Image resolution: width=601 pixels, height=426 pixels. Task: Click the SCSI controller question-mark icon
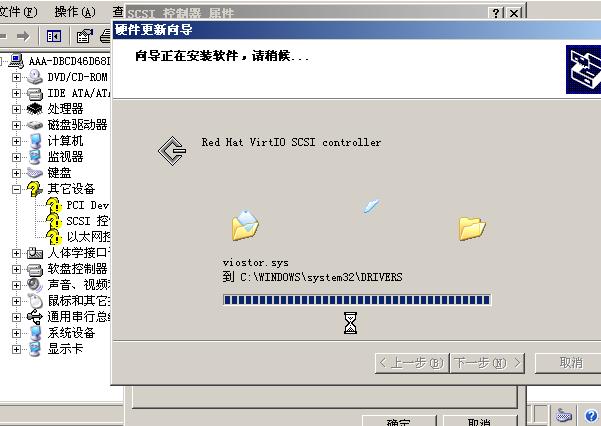54,221
